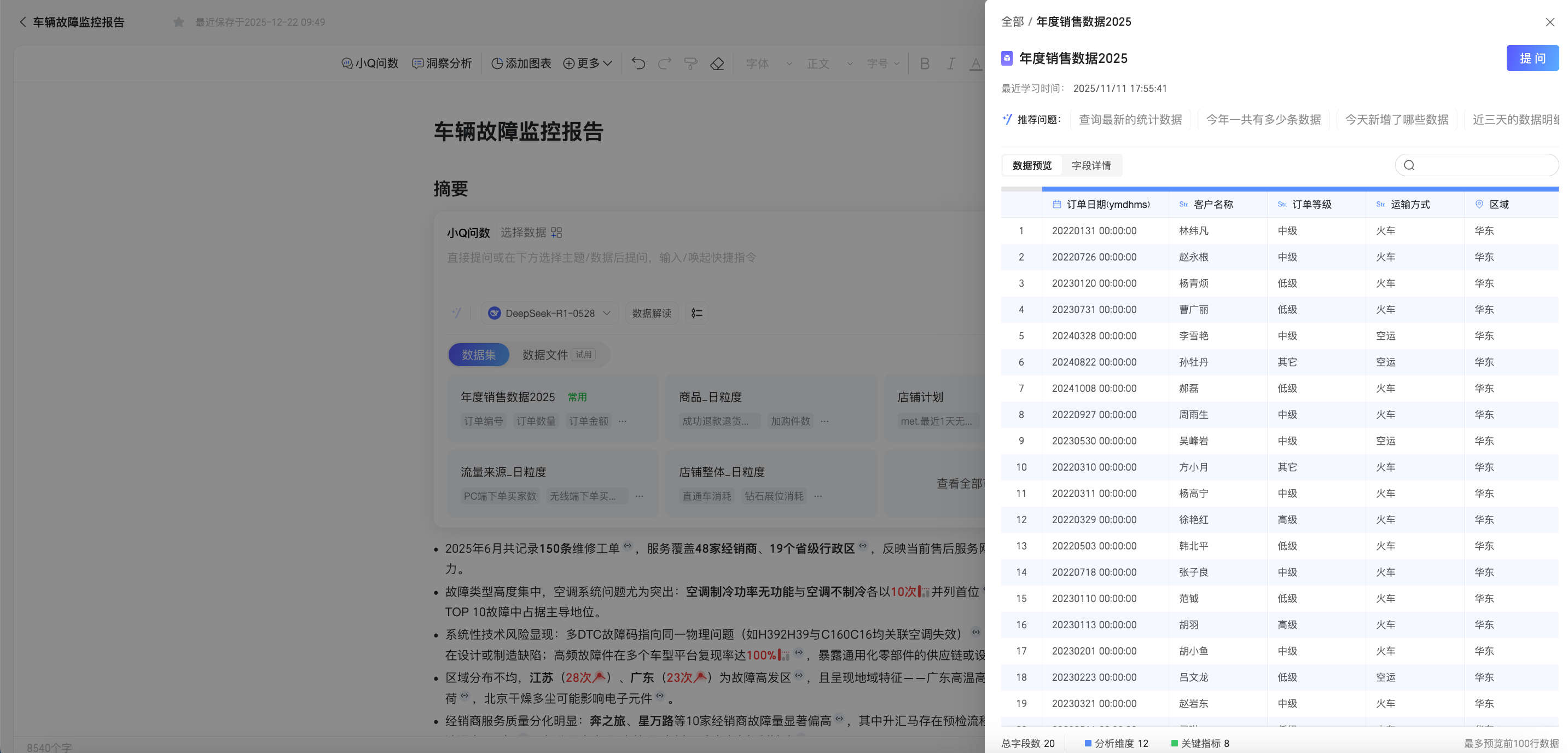Toggle bold formatting
The height and width of the screenshot is (753, 1568).
click(925, 63)
